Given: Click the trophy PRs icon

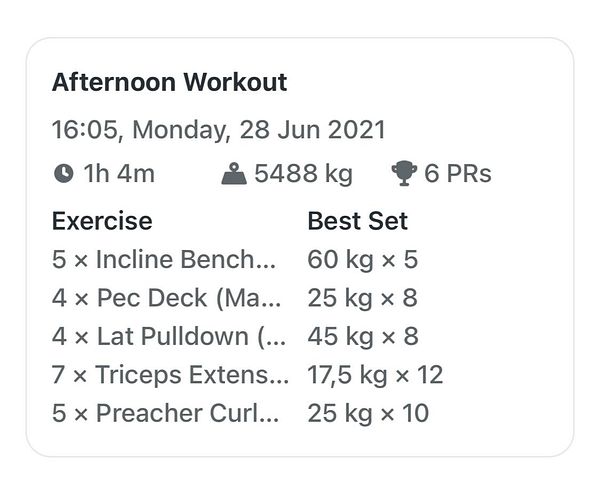Looking at the screenshot, I should (x=404, y=174).
